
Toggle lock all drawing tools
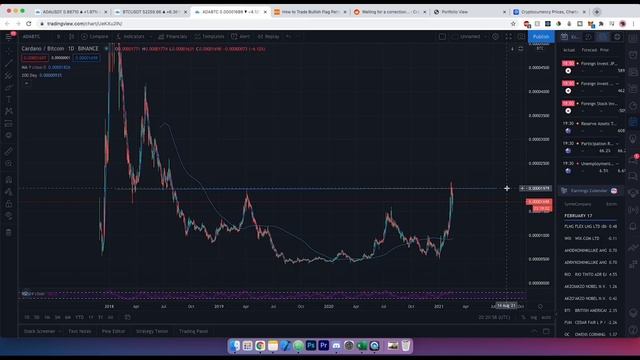(9, 204)
